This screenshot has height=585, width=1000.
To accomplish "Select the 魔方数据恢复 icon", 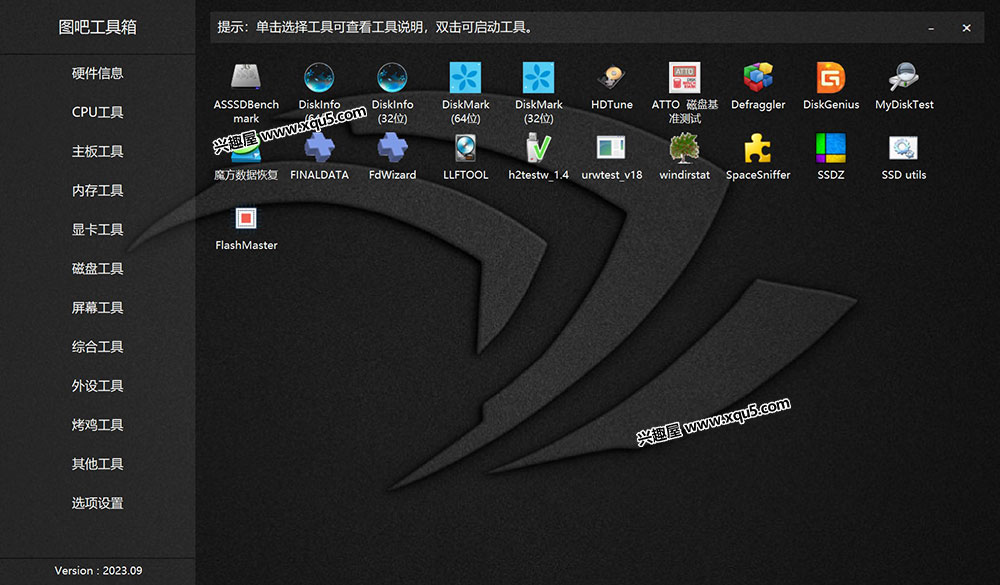I will pyautogui.click(x=246, y=148).
